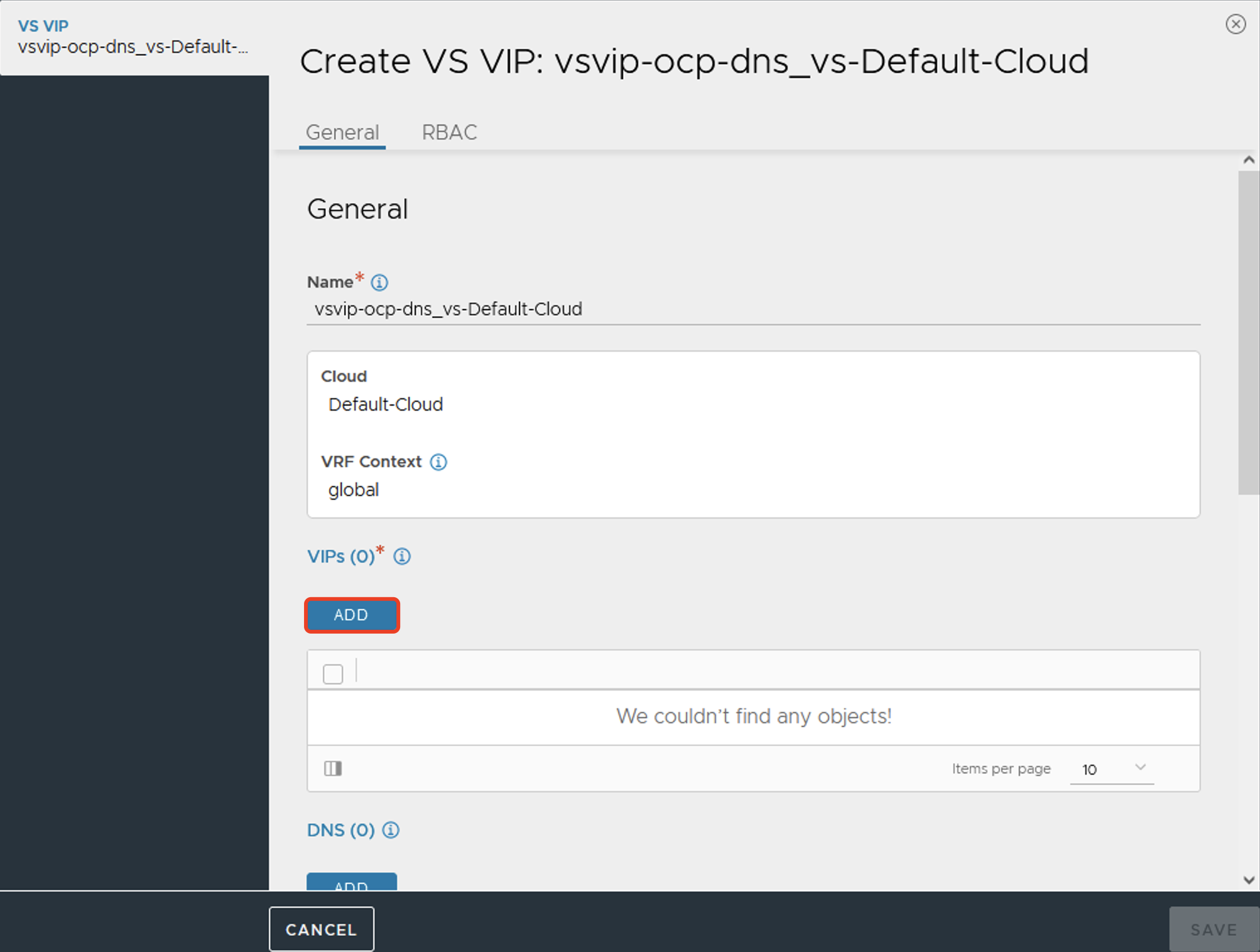Open the Items per page dropdown
The height and width of the screenshot is (952, 1260).
[x=1112, y=769]
